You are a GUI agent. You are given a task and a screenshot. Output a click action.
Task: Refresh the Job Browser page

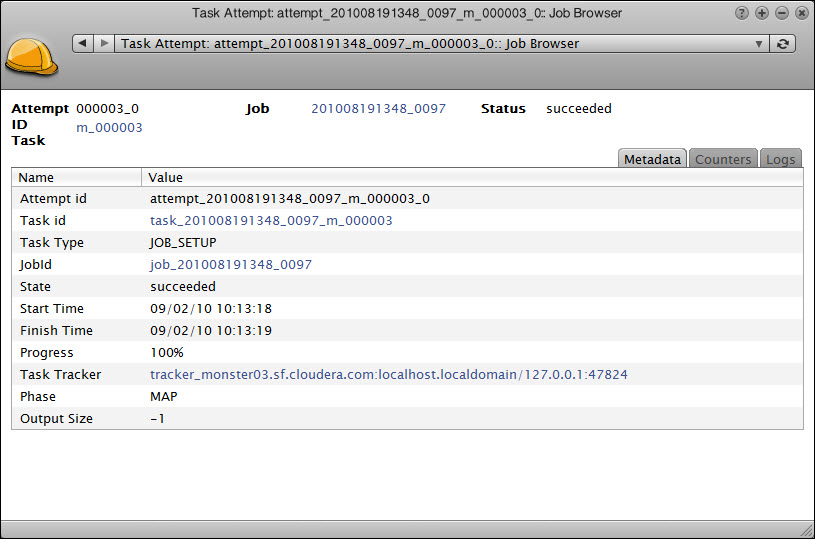click(x=783, y=43)
